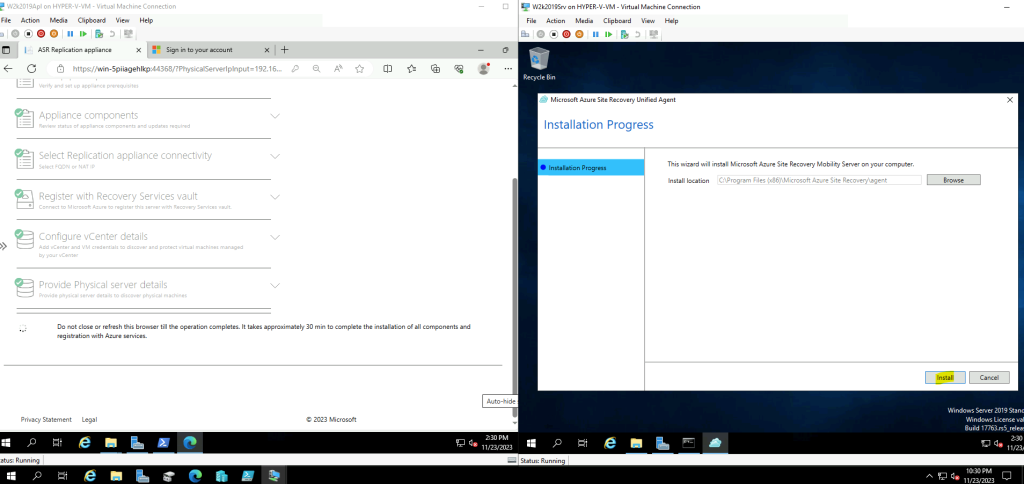Click Browse for install location
The height and width of the screenshot is (484, 1024).
pos(953,180)
